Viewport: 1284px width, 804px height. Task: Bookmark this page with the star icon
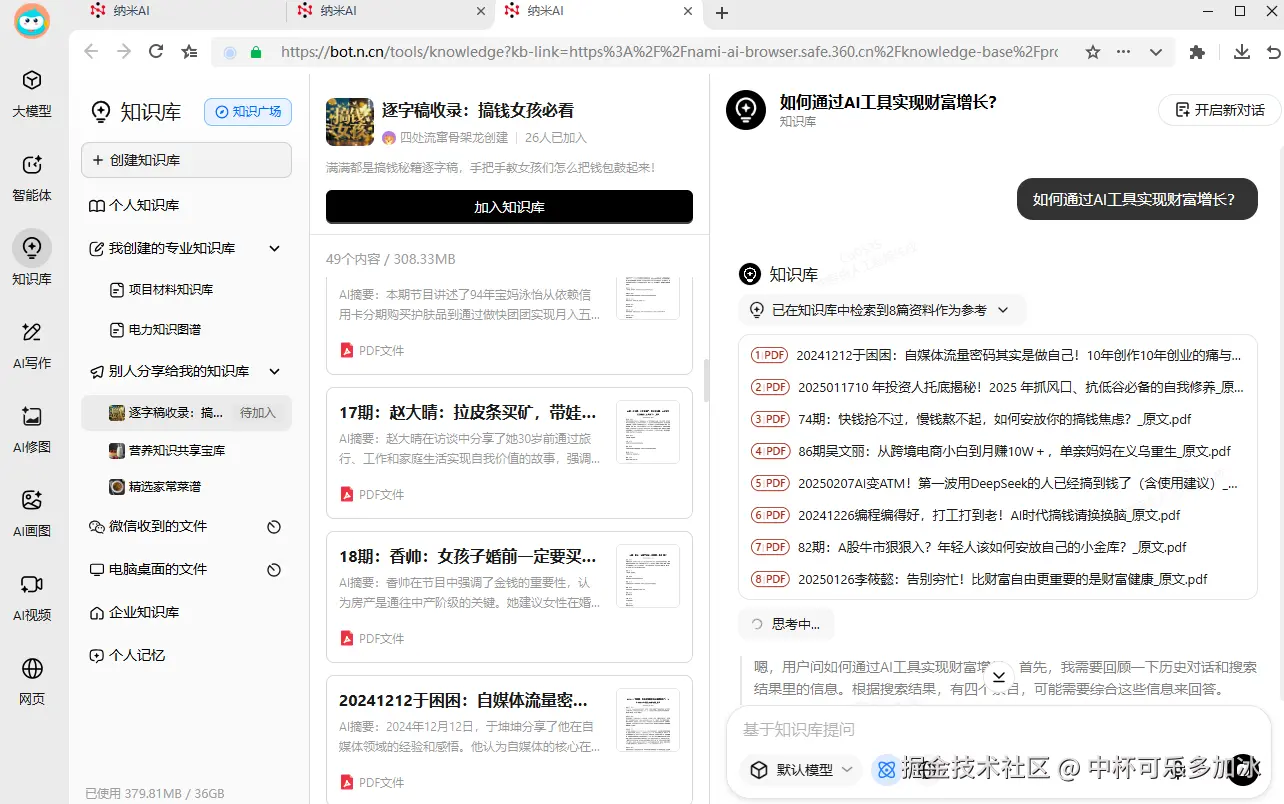pos(1093,52)
